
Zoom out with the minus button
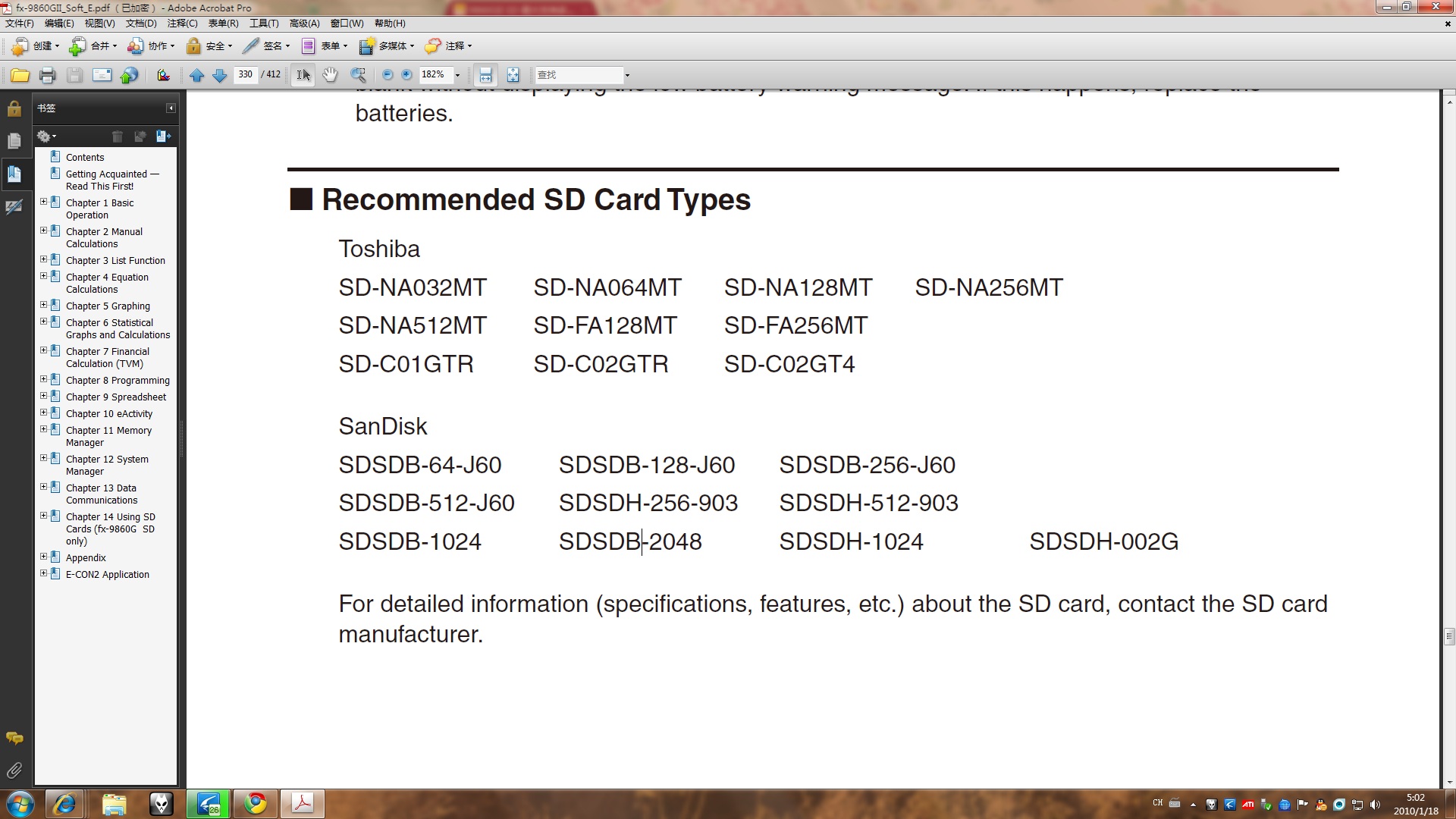point(388,74)
